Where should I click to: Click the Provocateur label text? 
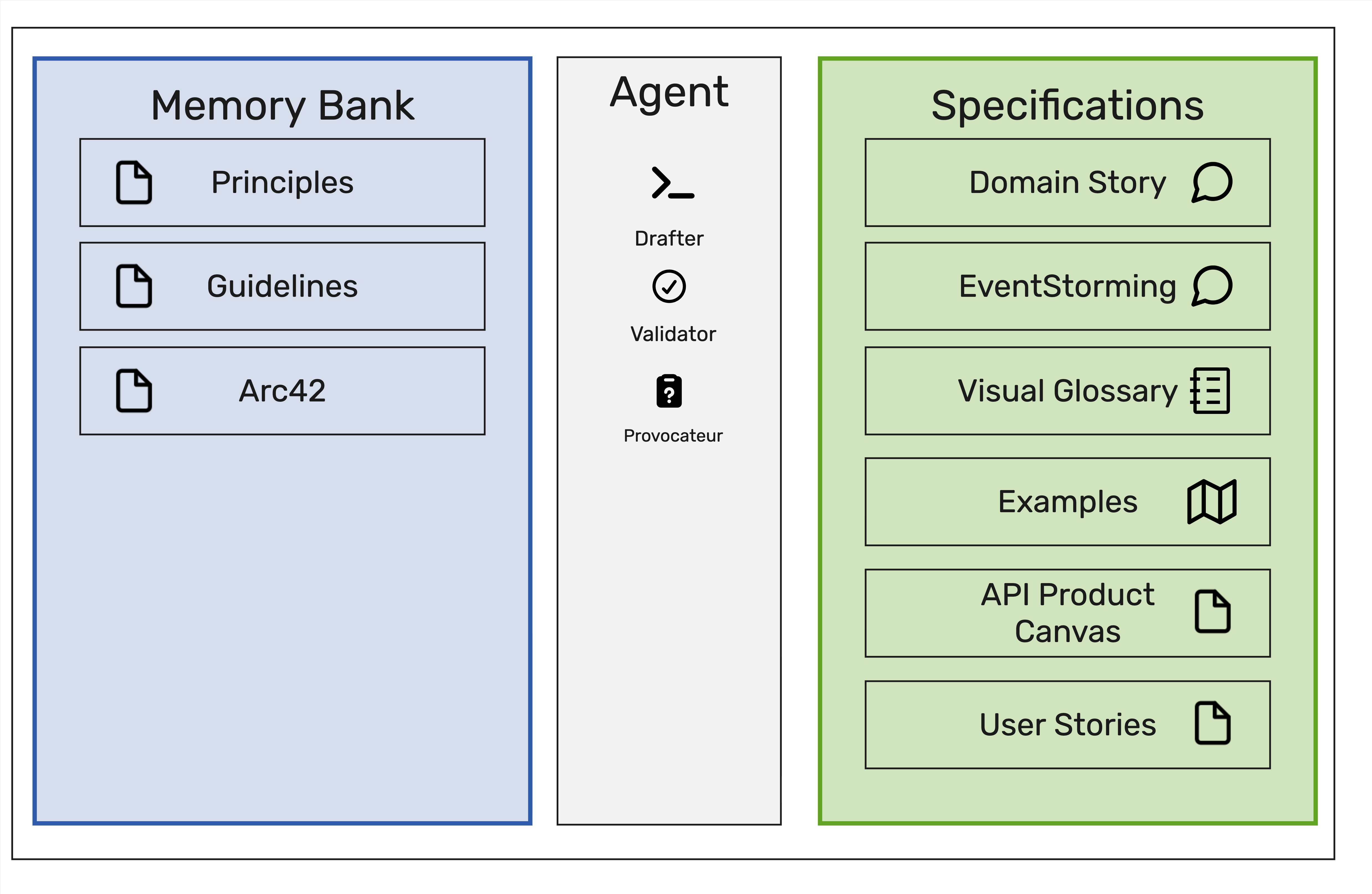tap(673, 435)
